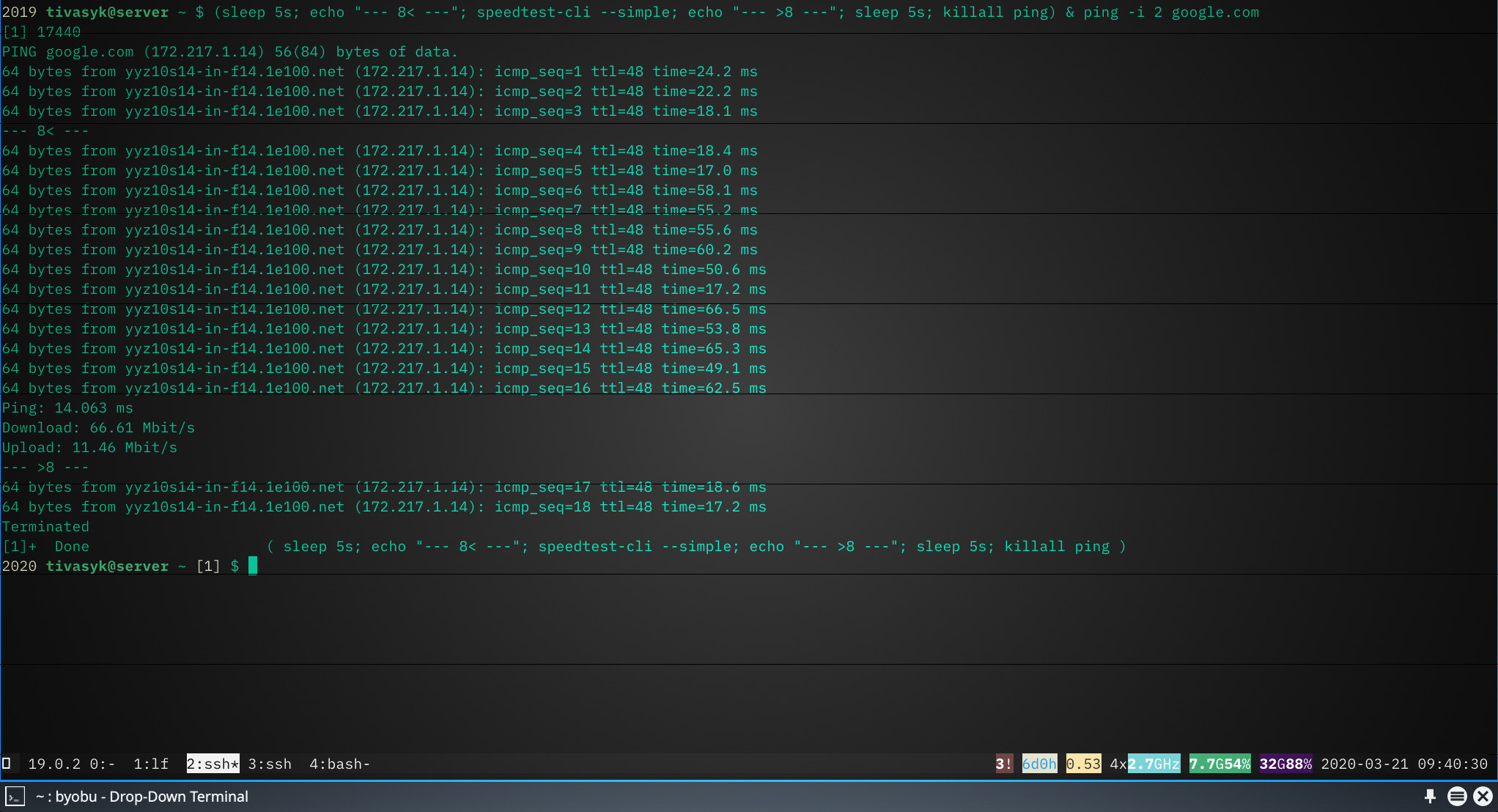Viewport: 1498px width, 812px height.
Task: Click the icmp_seq=12 time=66.5 ms line
Action: pos(384,309)
